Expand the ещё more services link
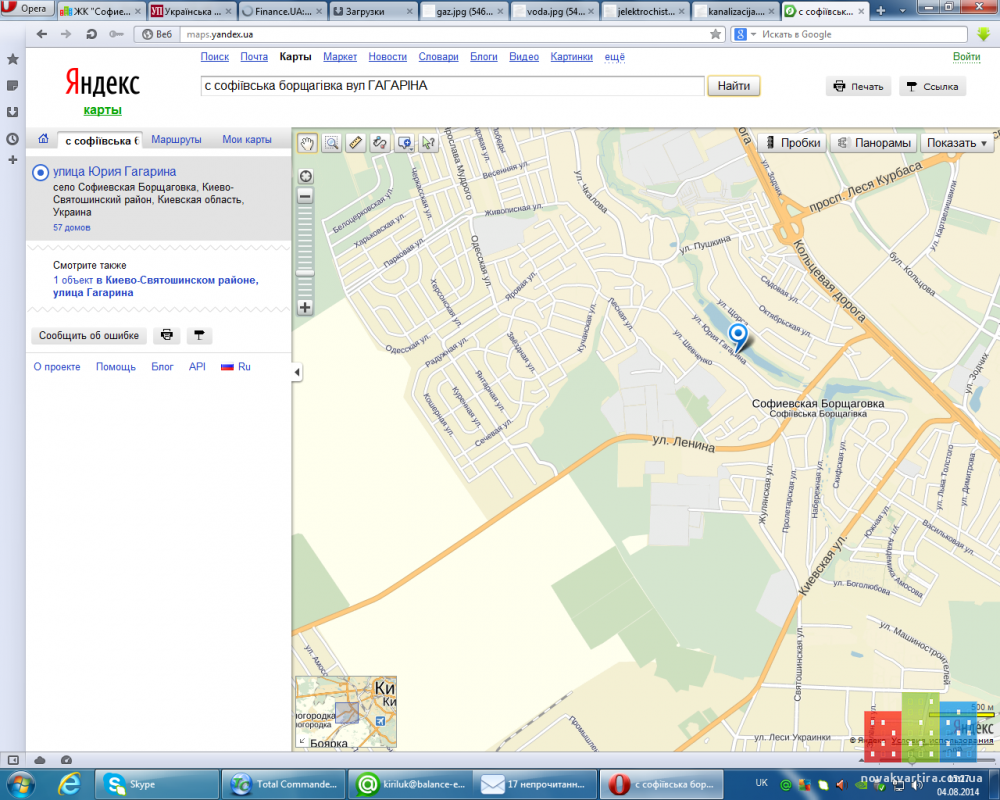 (615, 57)
